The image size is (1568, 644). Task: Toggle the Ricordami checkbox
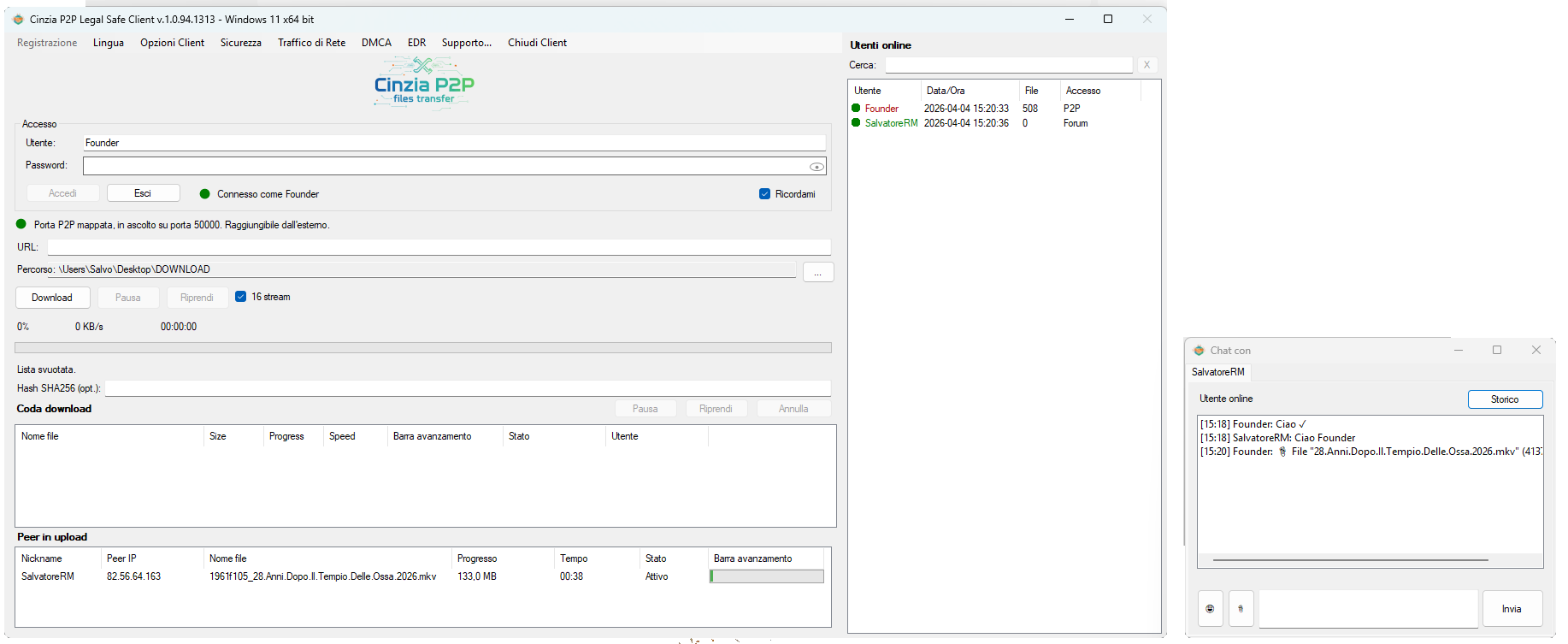(x=764, y=194)
